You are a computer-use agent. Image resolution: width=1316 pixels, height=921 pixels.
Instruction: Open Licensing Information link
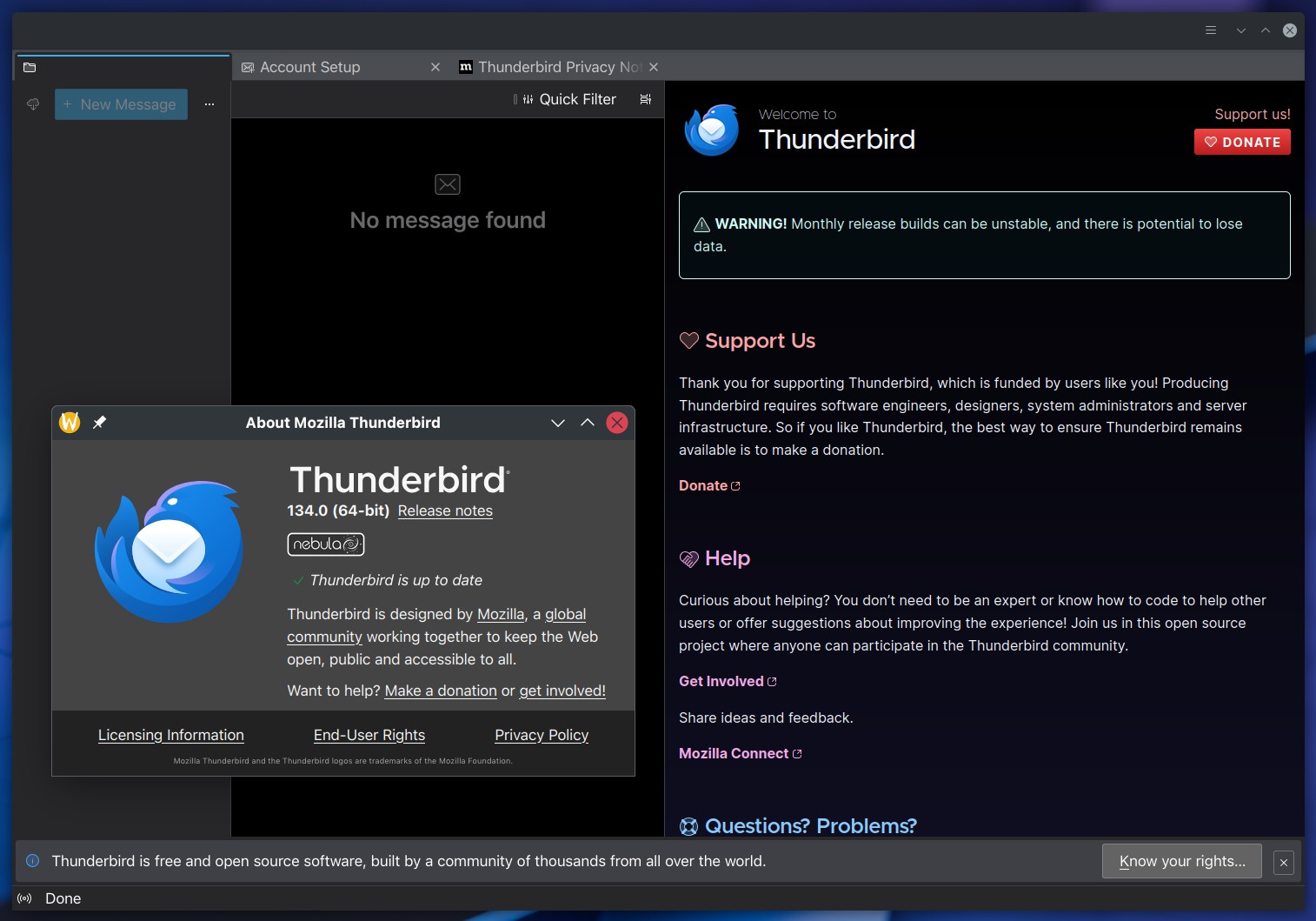point(171,735)
